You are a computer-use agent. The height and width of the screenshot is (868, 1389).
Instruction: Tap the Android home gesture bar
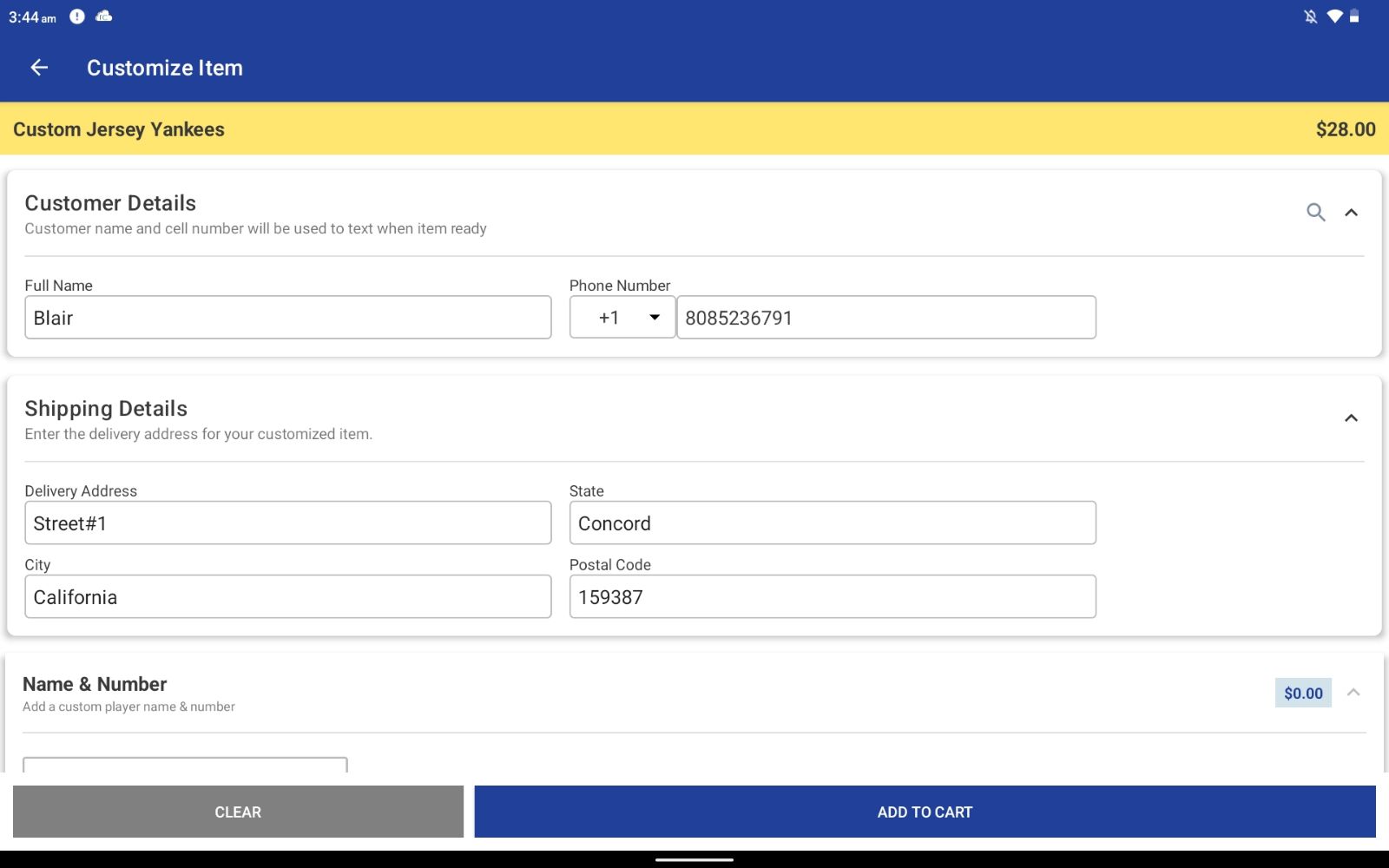(x=694, y=860)
